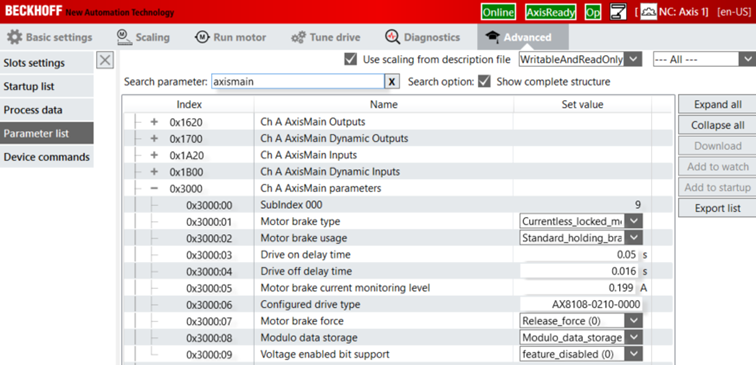Open Device commands in the sidebar
This screenshot has width=756, height=365.
(47, 157)
